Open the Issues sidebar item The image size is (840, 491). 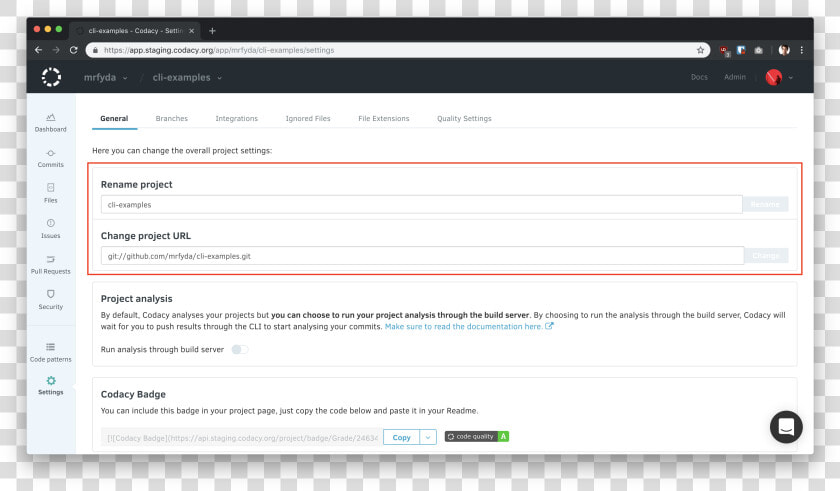50,229
